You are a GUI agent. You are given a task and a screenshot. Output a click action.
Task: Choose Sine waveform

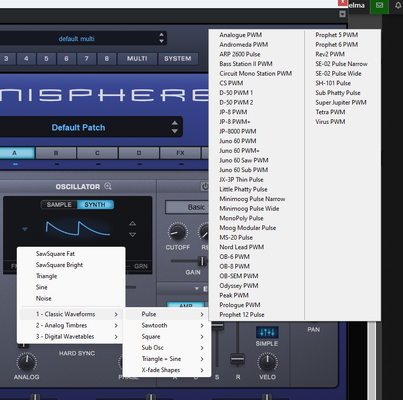point(42,287)
